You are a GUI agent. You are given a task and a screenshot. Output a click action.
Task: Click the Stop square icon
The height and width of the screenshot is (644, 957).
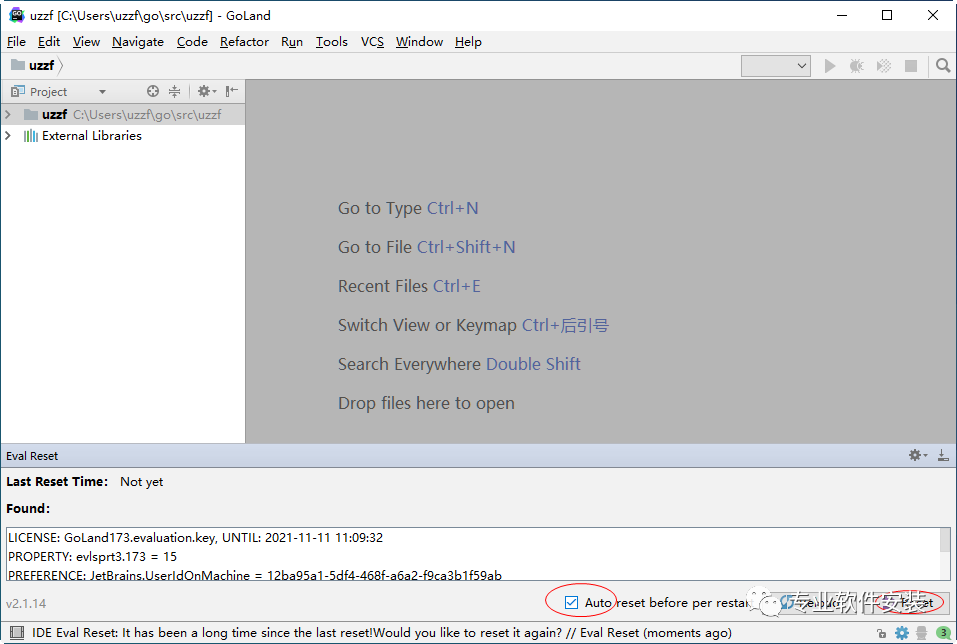(910, 66)
